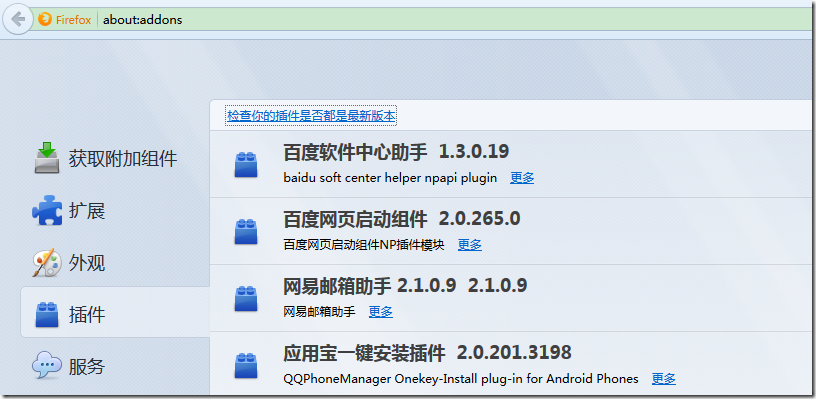
Task: Click the QQPhoneManager Onekey-Install plug-in description text
Action: coord(461,379)
